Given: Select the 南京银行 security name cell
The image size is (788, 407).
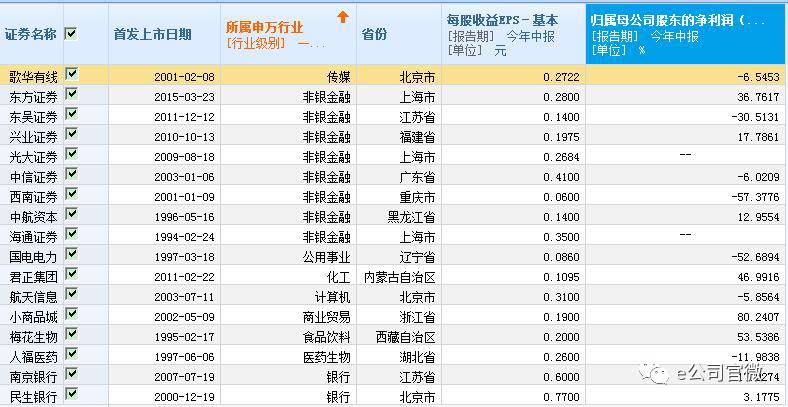Looking at the screenshot, I should click(x=32, y=376).
